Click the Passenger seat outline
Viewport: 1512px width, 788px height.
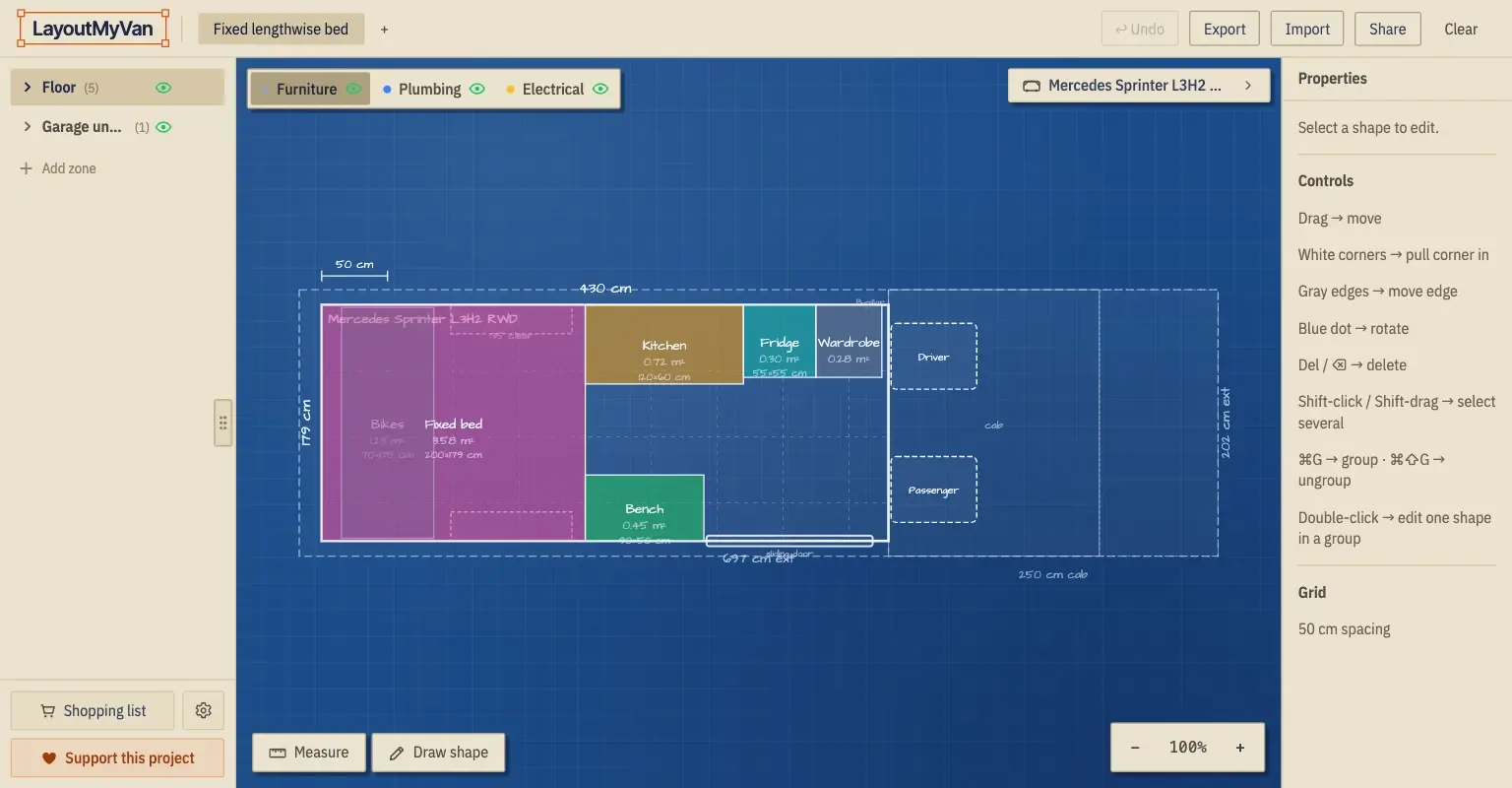934,490
